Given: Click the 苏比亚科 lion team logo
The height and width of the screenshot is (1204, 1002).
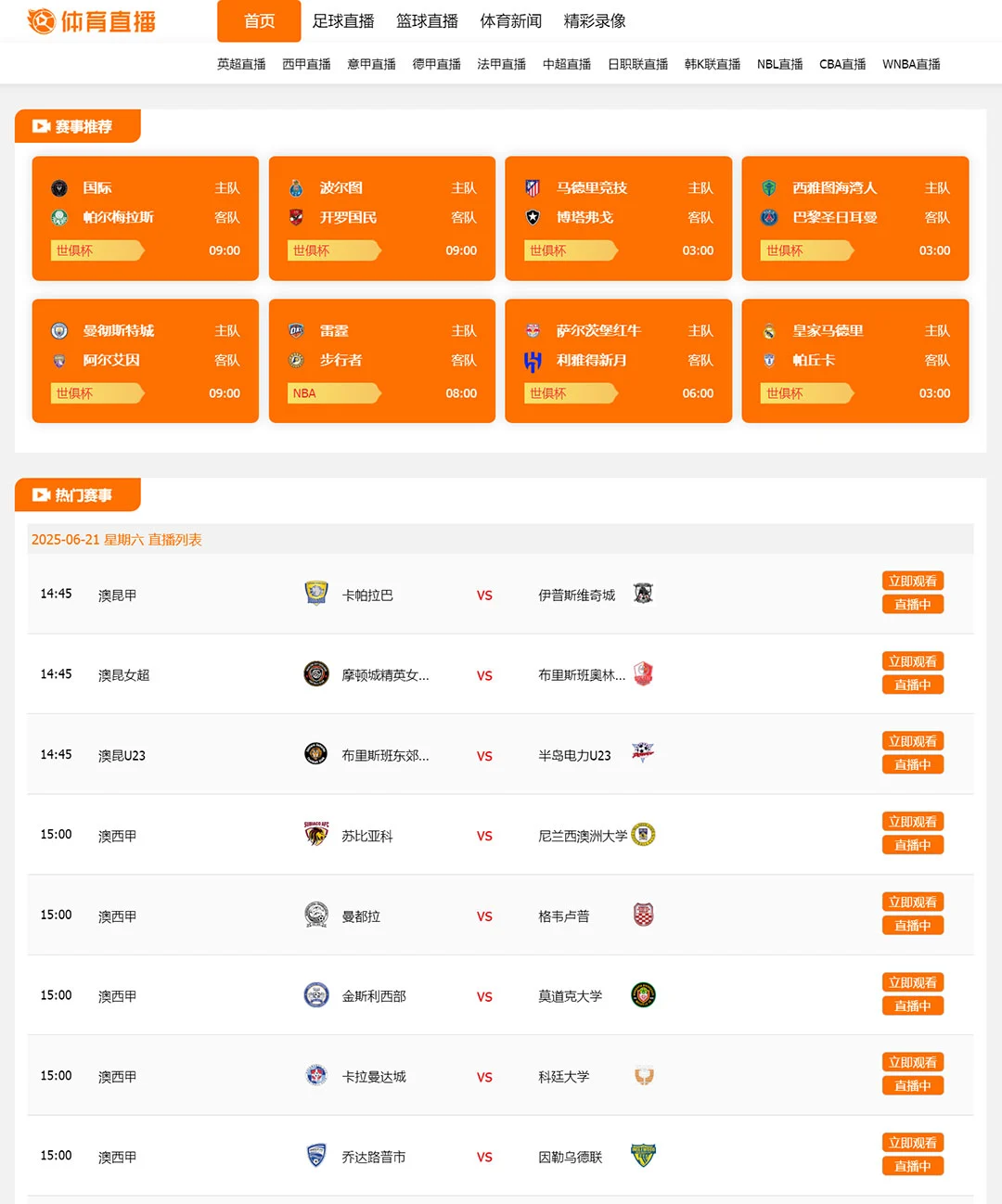Looking at the screenshot, I should coord(316,834).
